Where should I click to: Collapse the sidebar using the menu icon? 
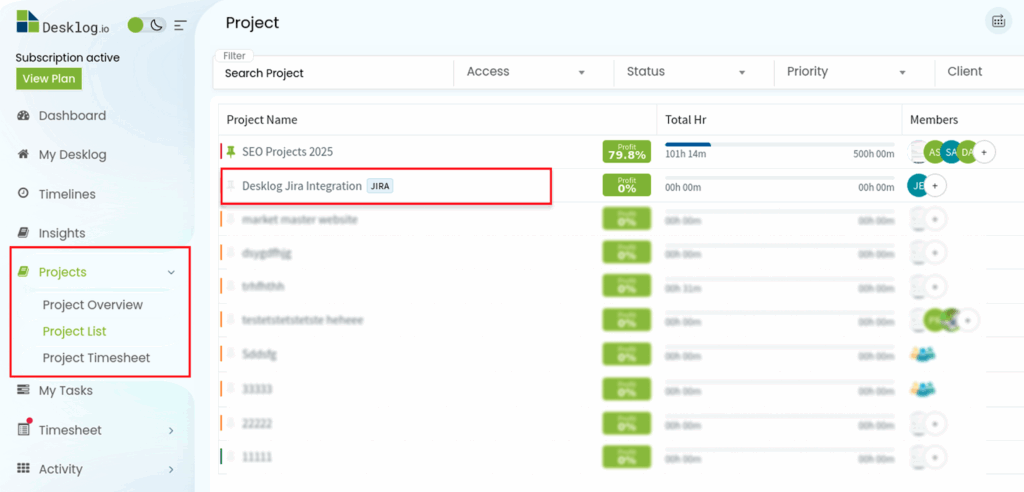[x=180, y=25]
